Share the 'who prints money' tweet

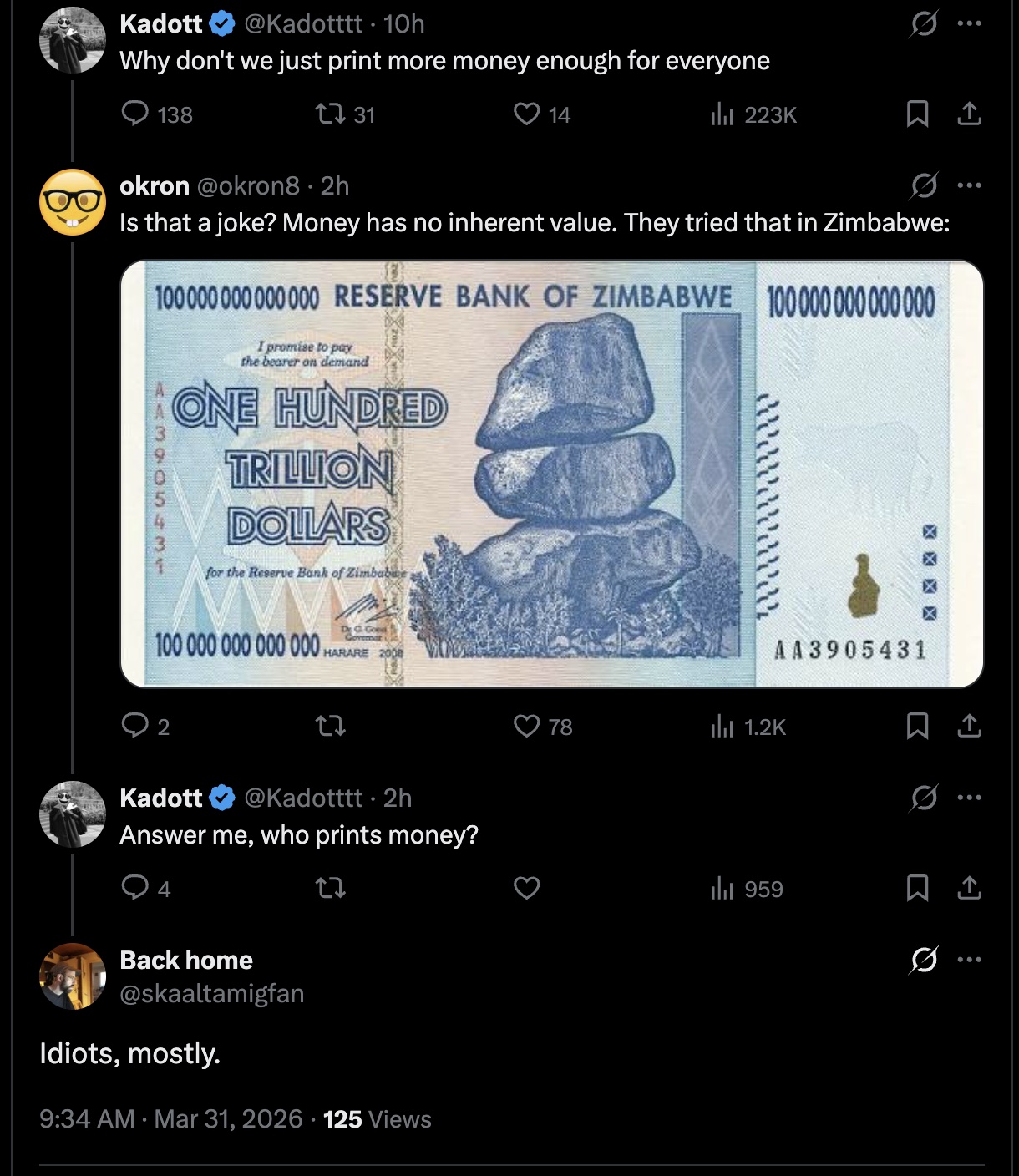pos(968,888)
